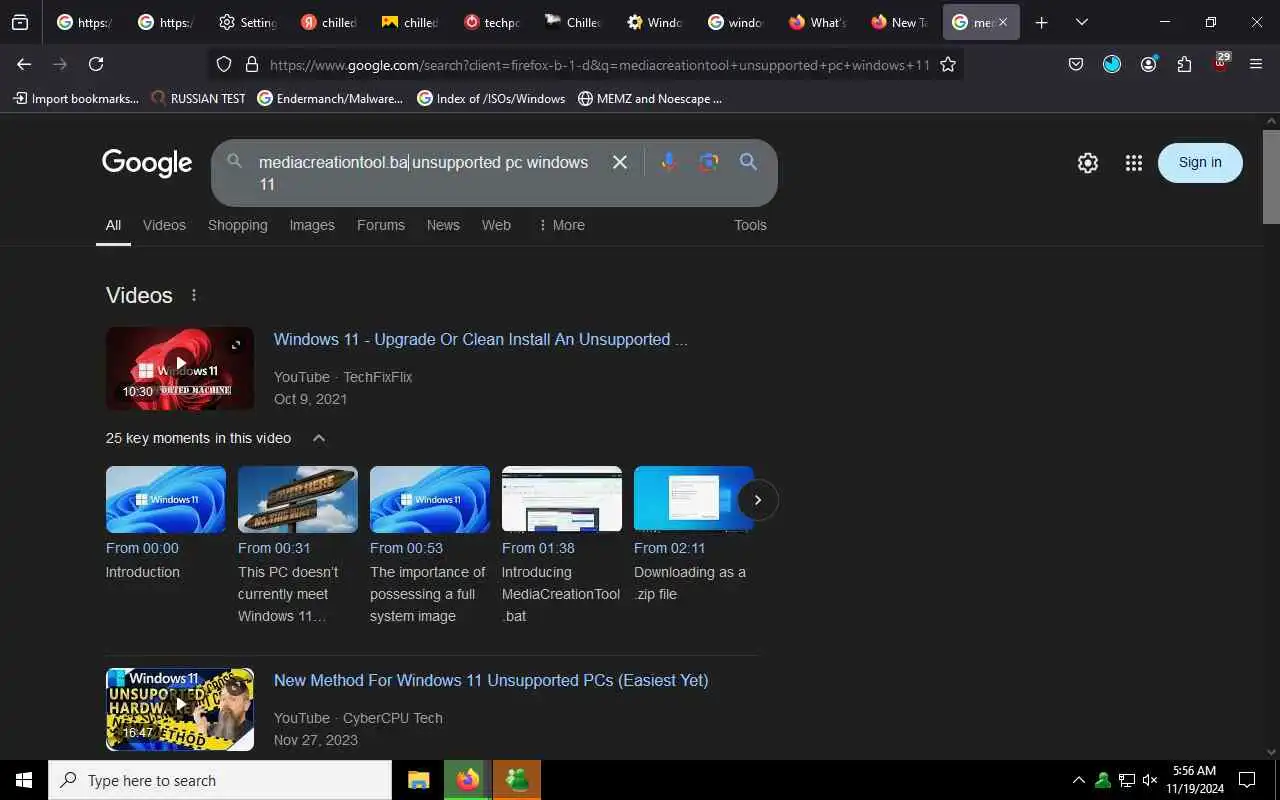The height and width of the screenshot is (800, 1280).
Task: Click the address bar URL
Action: click(599, 64)
